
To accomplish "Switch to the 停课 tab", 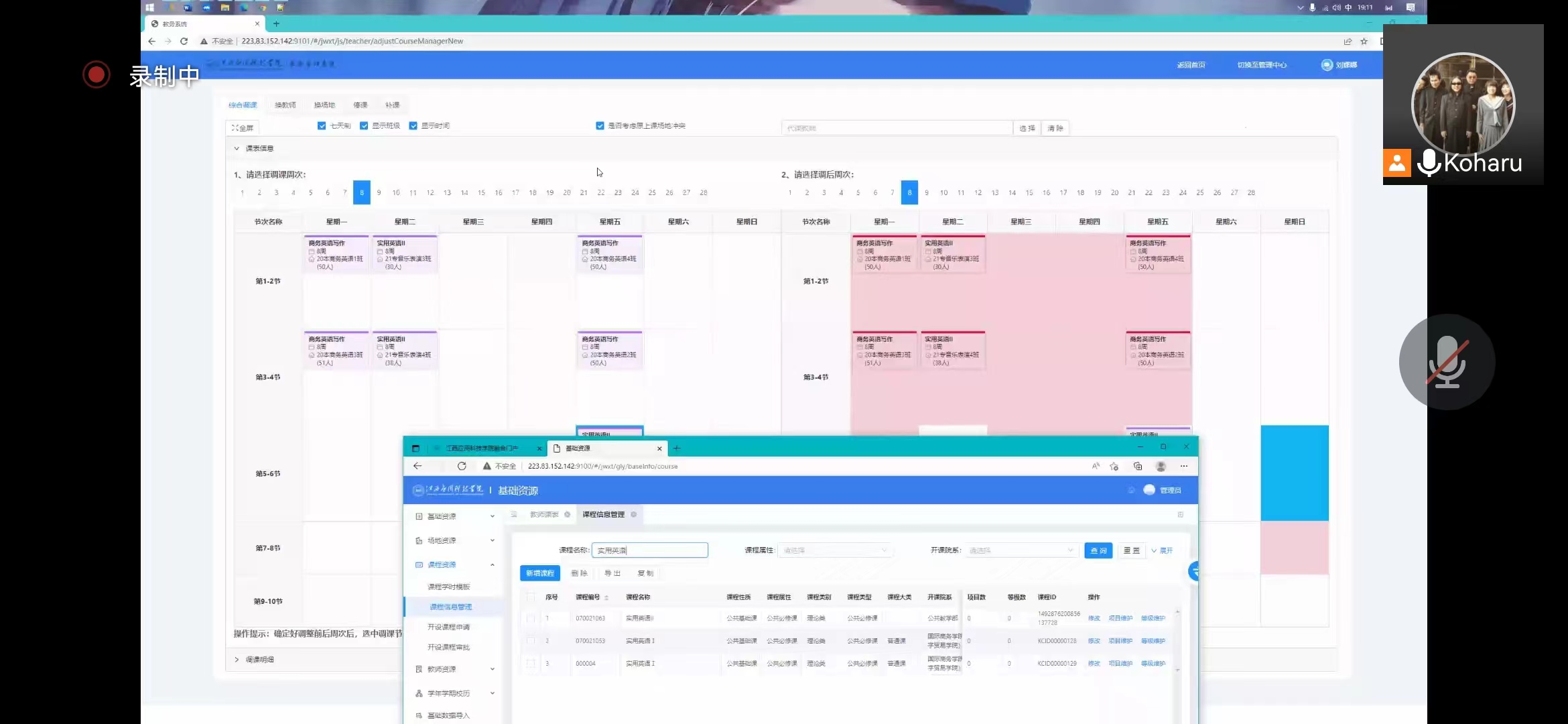I will pyautogui.click(x=361, y=105).
